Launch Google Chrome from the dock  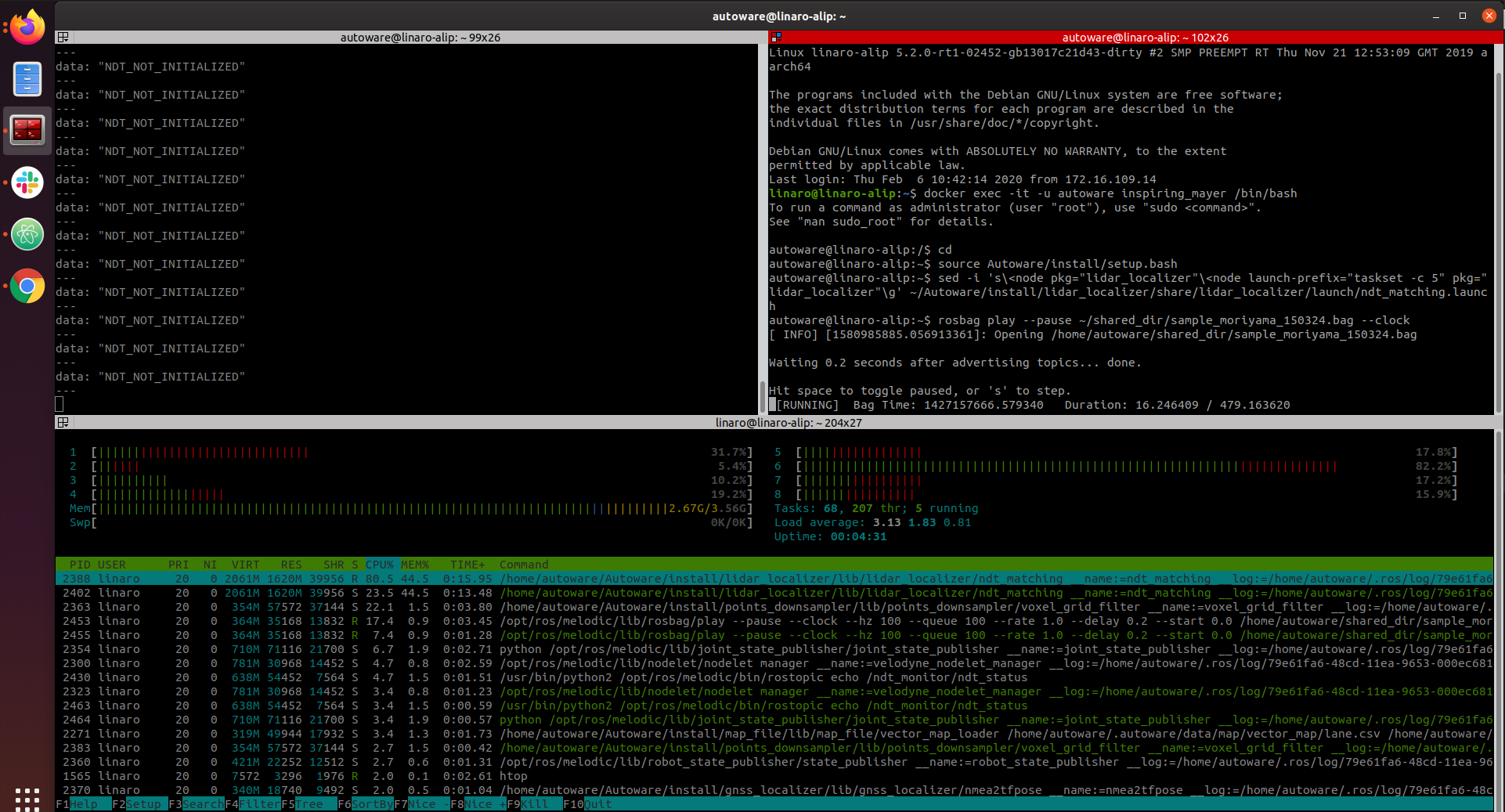point(27,286)
